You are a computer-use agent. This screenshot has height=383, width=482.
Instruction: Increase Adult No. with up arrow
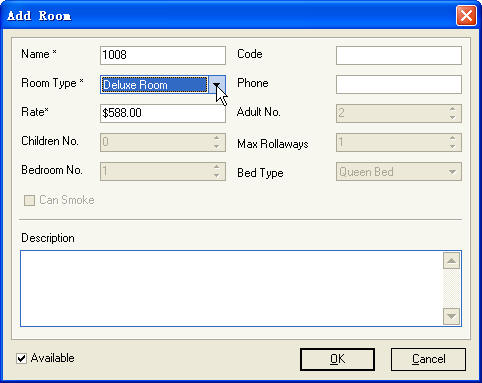[x=452, y=109]
